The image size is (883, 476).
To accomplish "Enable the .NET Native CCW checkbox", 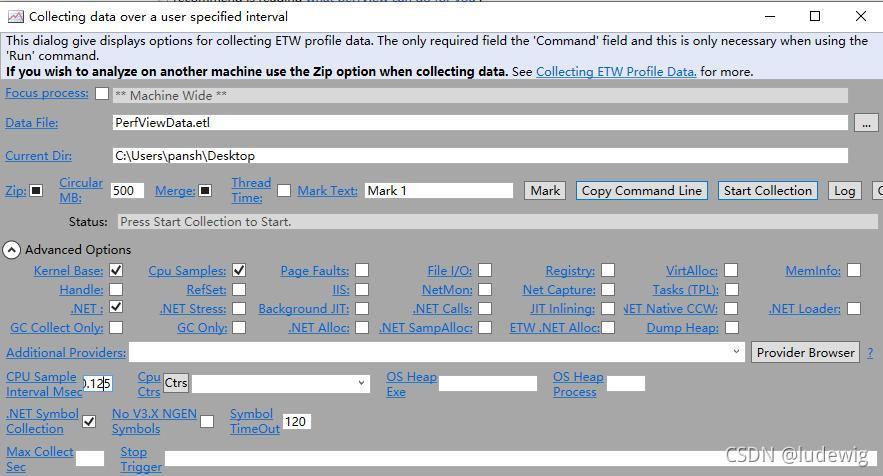I will pos(731,309).
